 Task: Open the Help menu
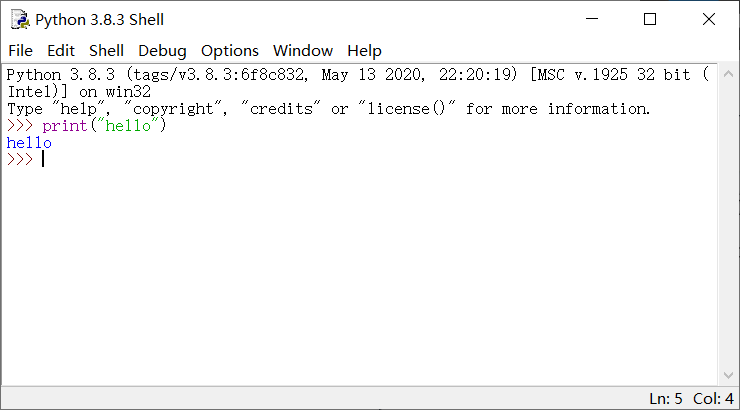tap(364, 50)
